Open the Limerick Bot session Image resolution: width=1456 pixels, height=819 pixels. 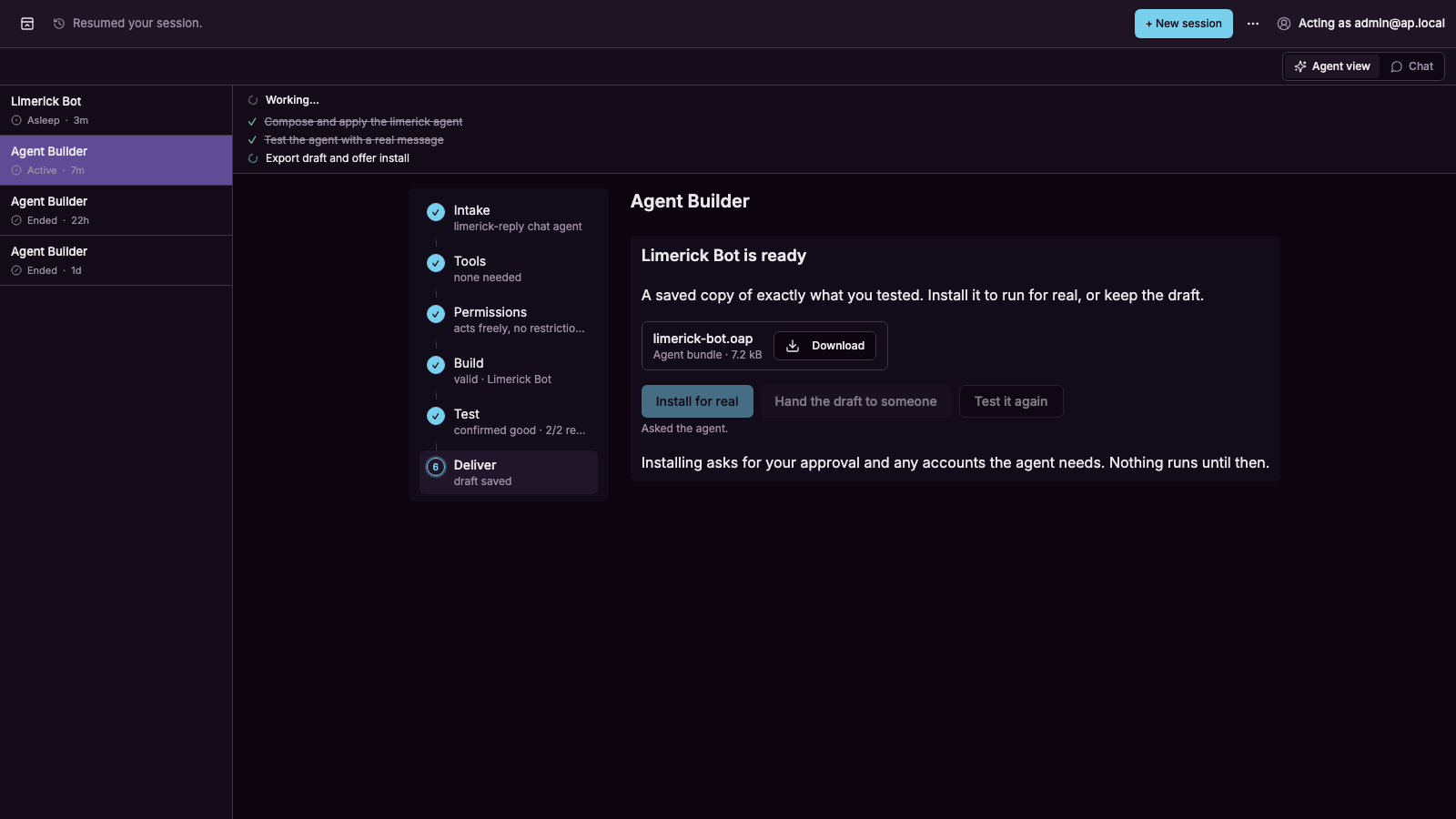pyautogui.click(x=116, y=110)
